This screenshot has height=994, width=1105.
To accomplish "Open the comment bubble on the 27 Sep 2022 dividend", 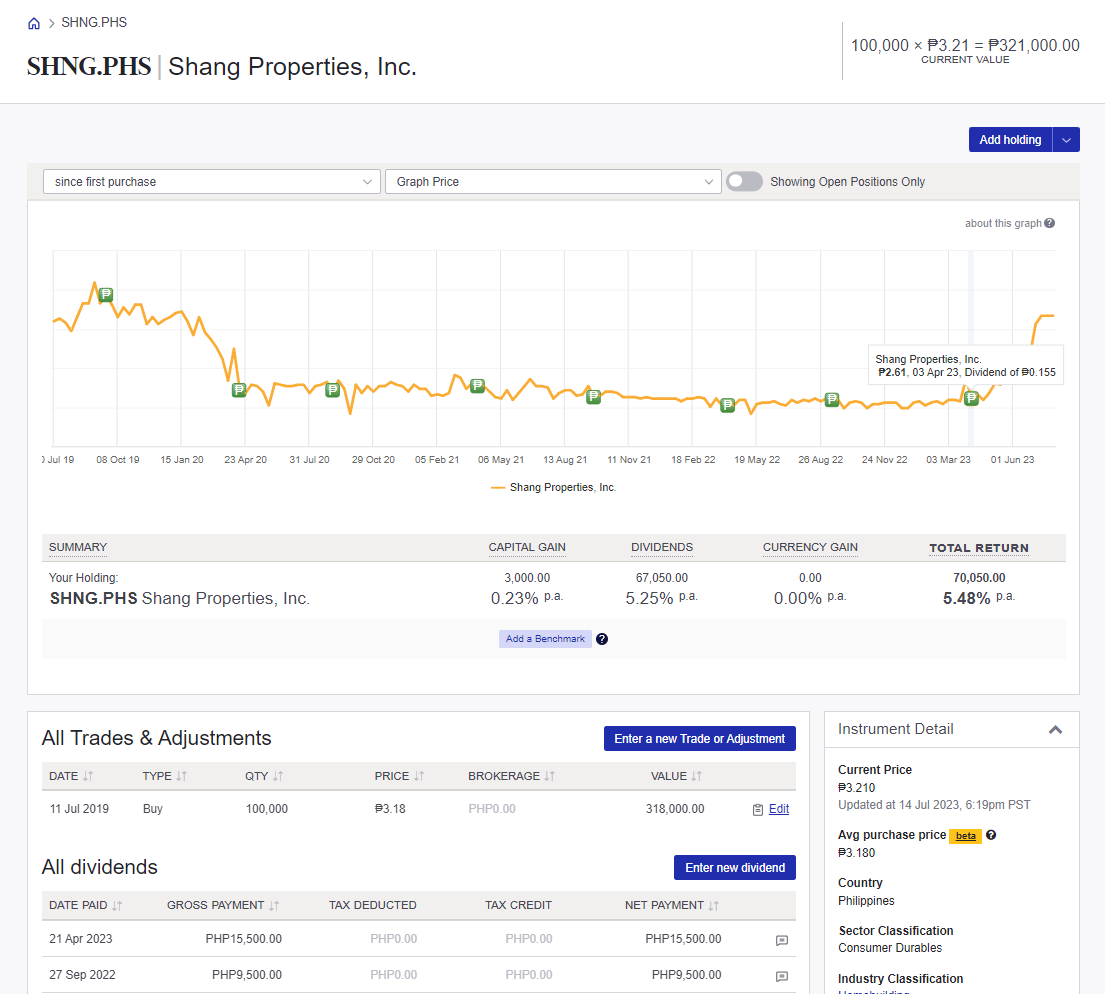I will coord(781,976).
